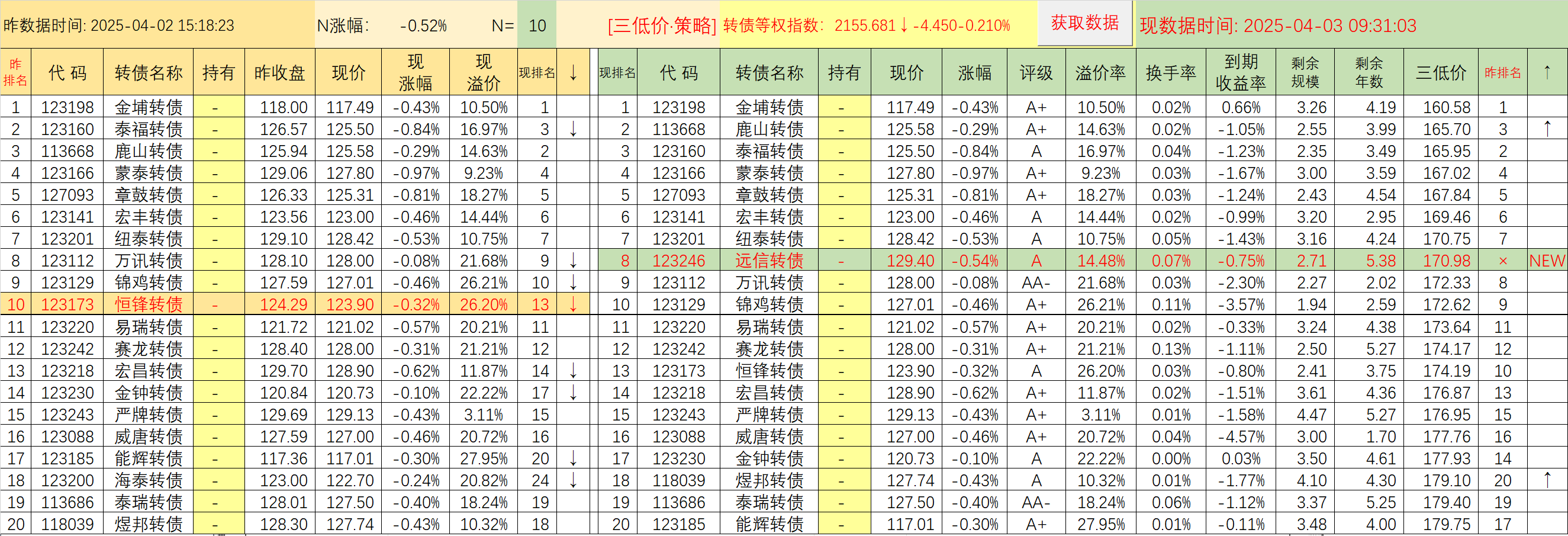Viewport: 1568px width, 536px height.
Task: Select 金埔转债 昨收盘 value 118.00
Action: click(280, 107)
